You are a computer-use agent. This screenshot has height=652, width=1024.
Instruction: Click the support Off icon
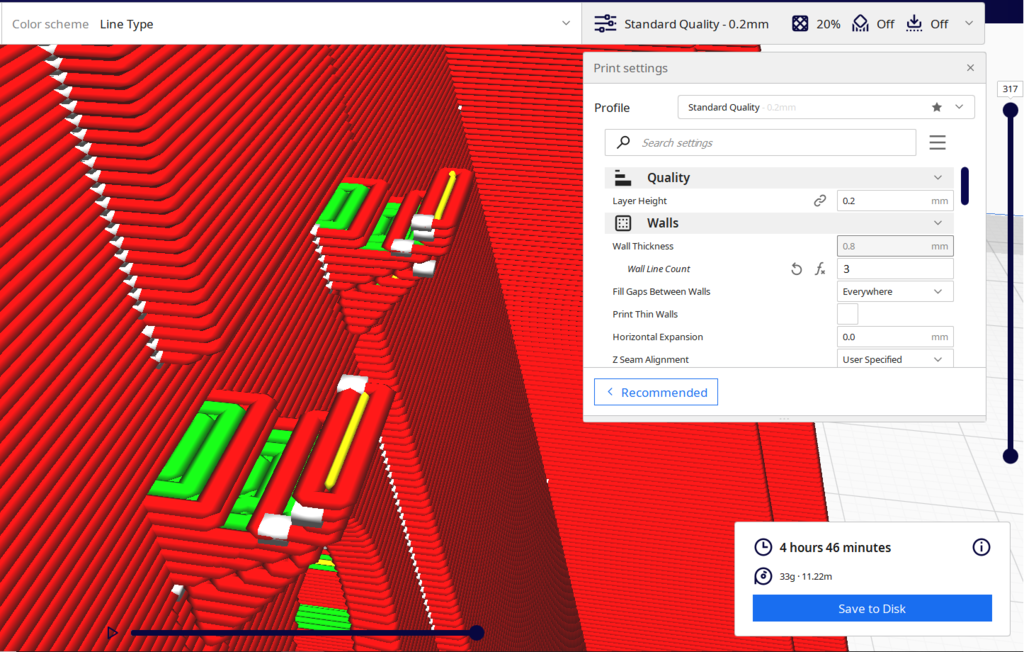point(861,24)
